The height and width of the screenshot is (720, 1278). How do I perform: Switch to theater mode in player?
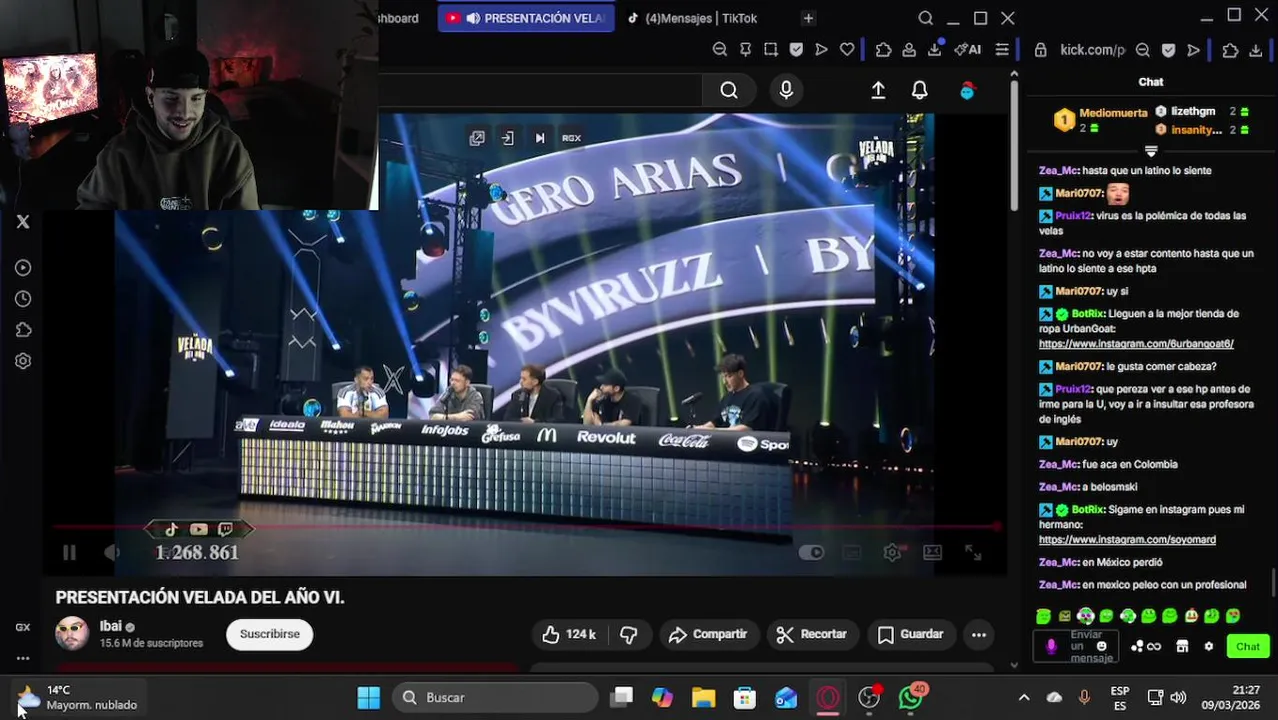pyautogui.click(x=932, y=552)
